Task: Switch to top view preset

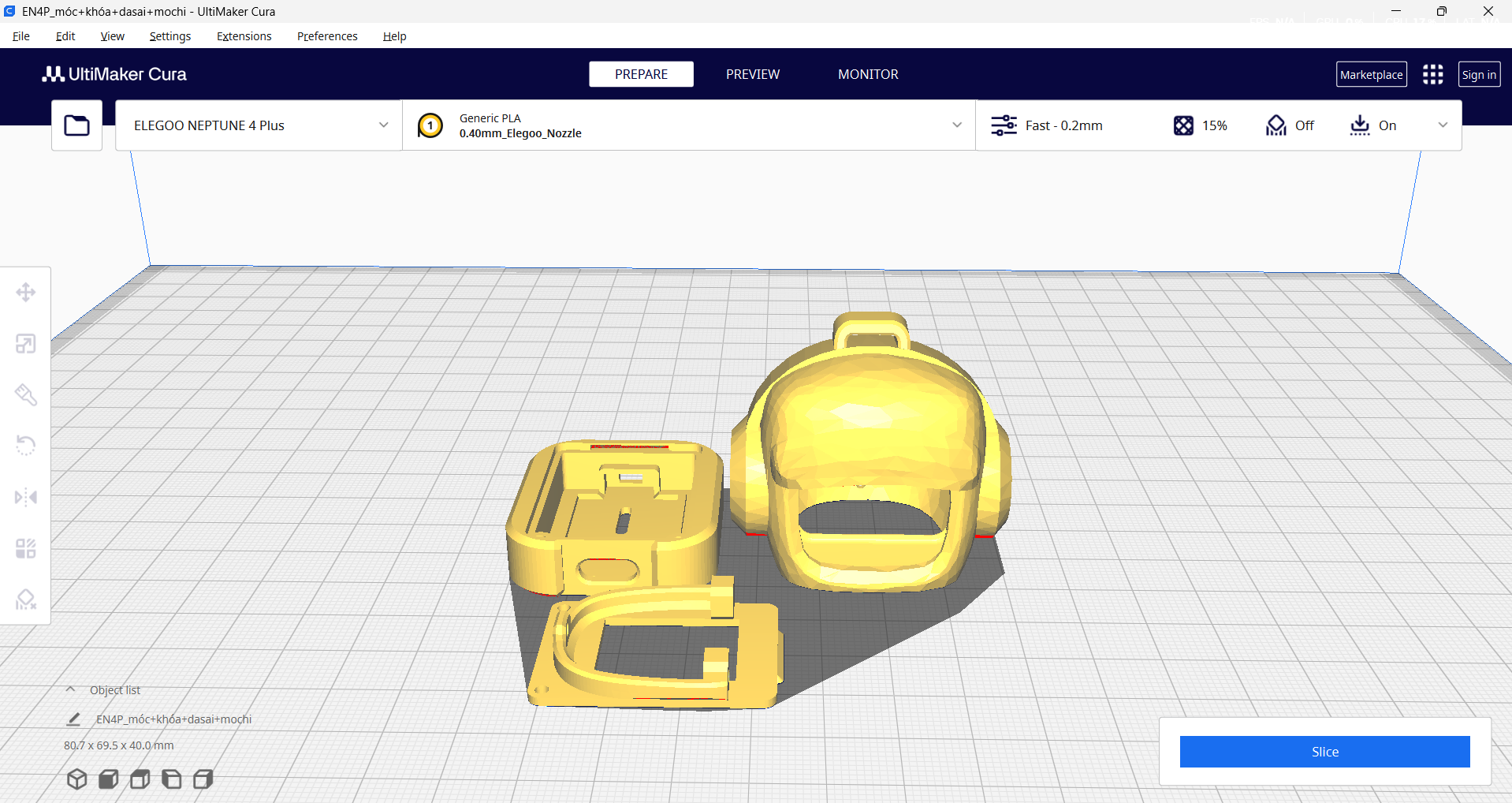Action: [x=140, y=779]
